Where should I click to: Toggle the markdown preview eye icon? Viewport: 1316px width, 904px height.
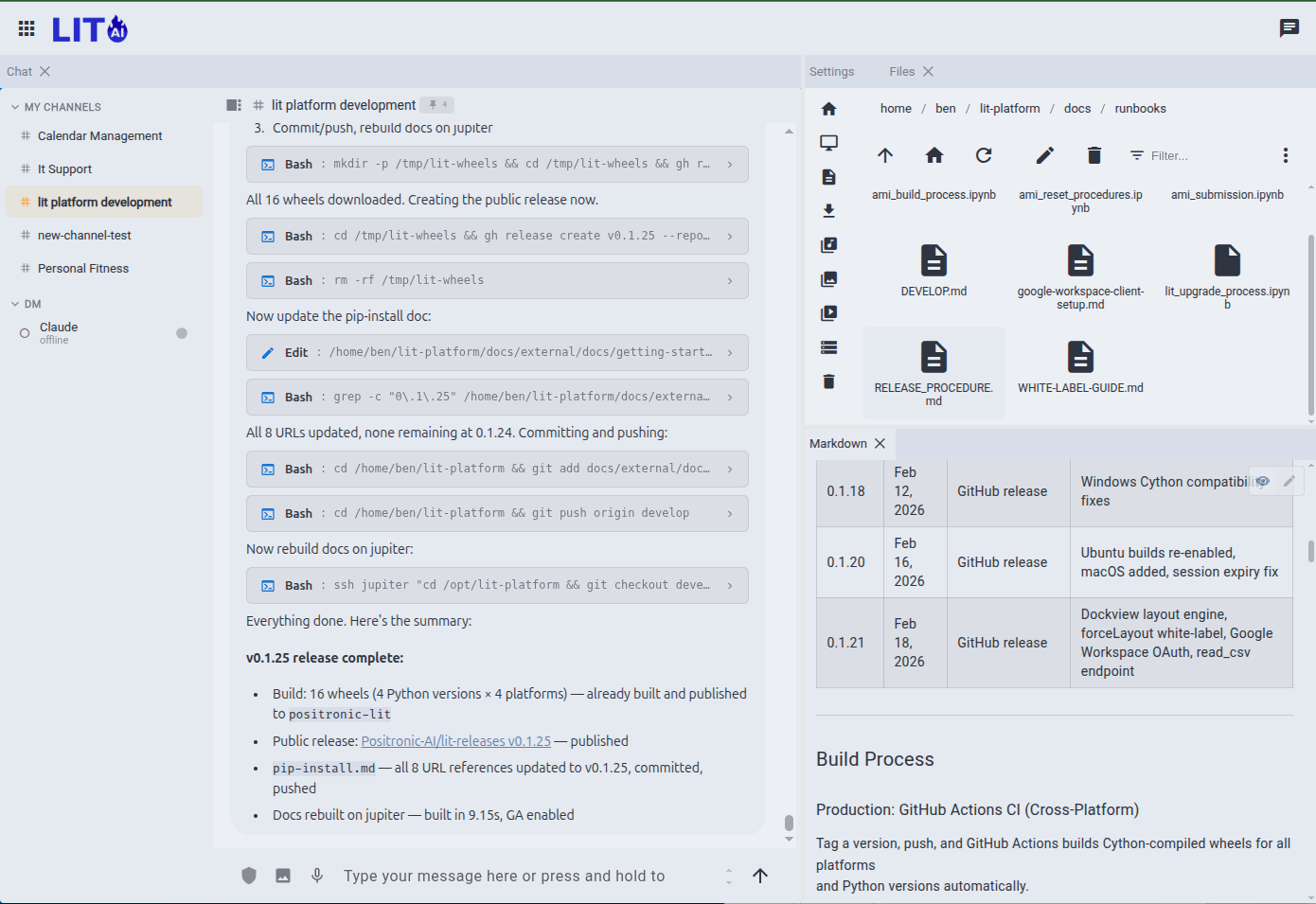[1263, 481]
